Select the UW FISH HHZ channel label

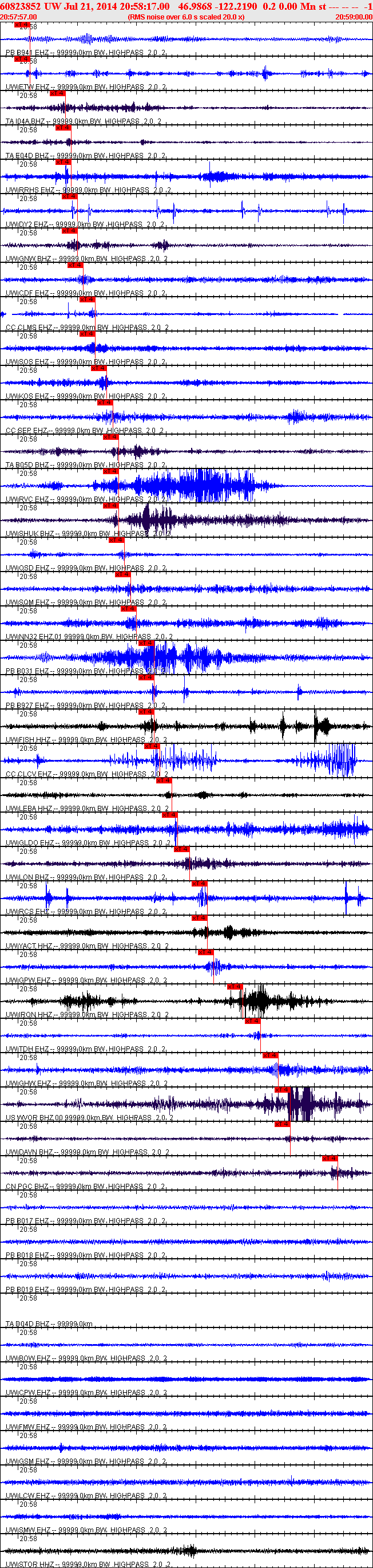click(29, 740)
